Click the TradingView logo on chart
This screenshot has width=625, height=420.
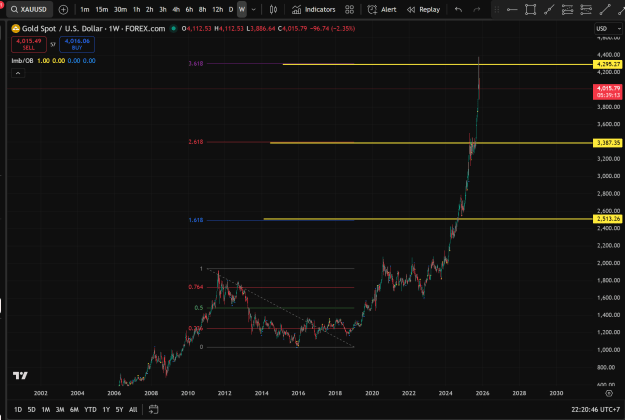click(x=20, y=375)
